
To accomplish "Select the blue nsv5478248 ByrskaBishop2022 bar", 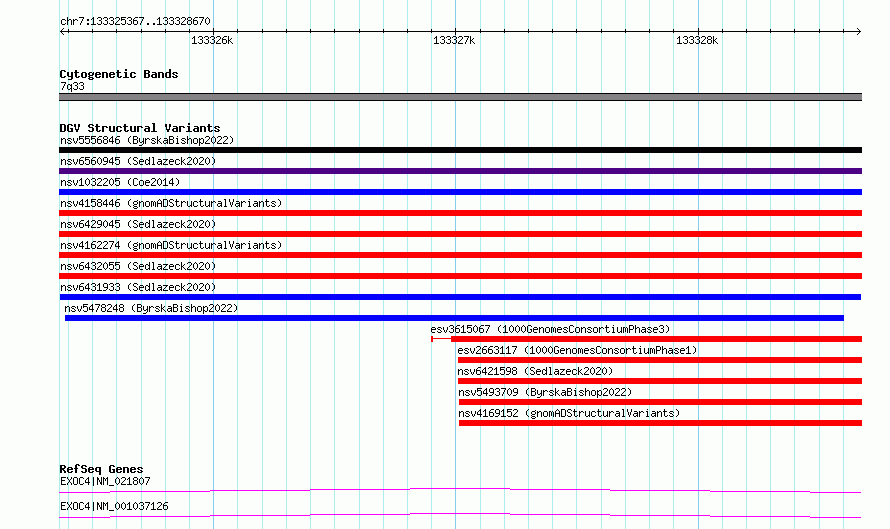I will click(454, 318).
